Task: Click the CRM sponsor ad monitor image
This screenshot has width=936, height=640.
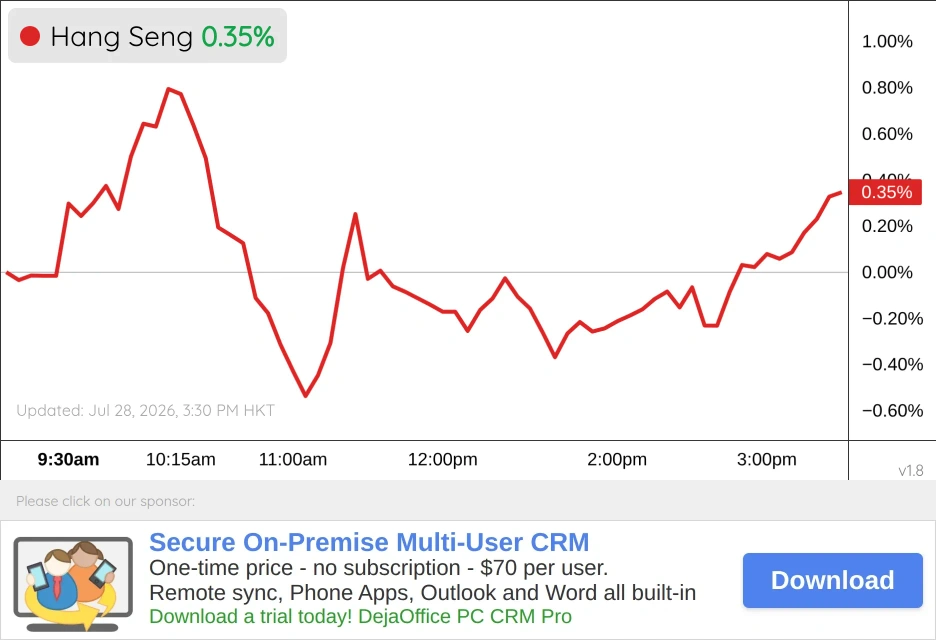Action: 73,584
